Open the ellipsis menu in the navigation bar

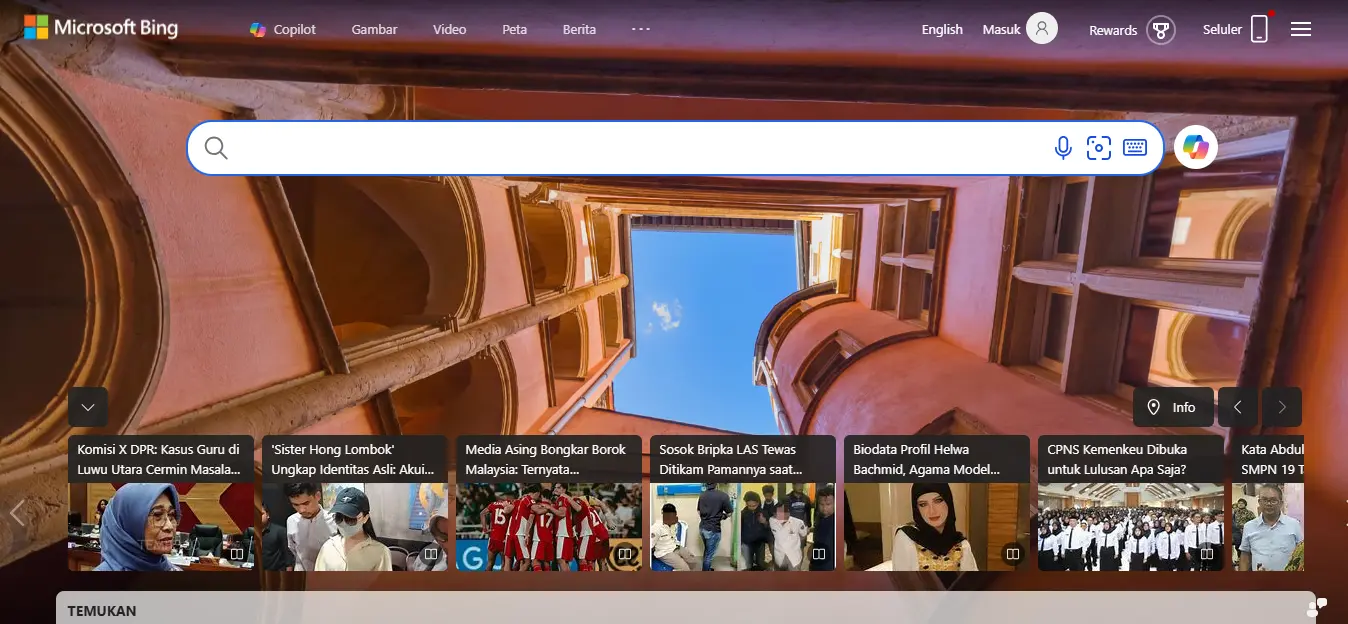640,29
